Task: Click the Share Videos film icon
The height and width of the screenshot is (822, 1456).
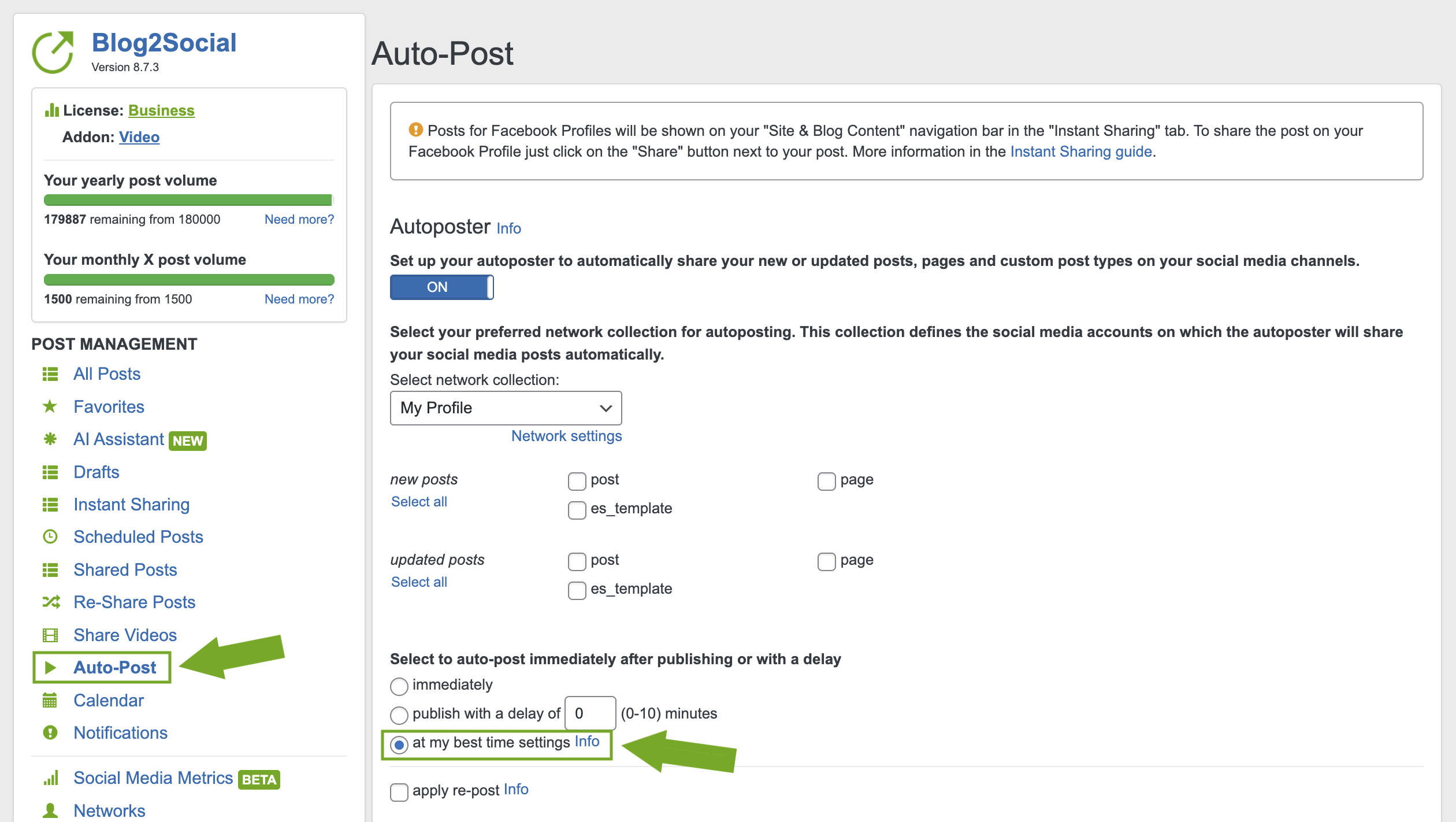Action: (51, 635)
